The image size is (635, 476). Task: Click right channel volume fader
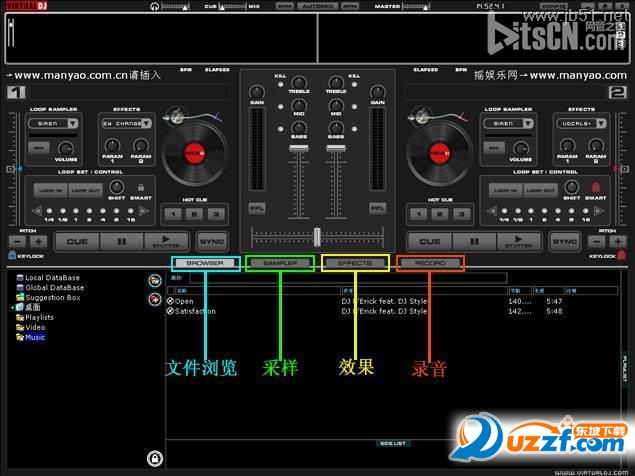tap(336, 148)
